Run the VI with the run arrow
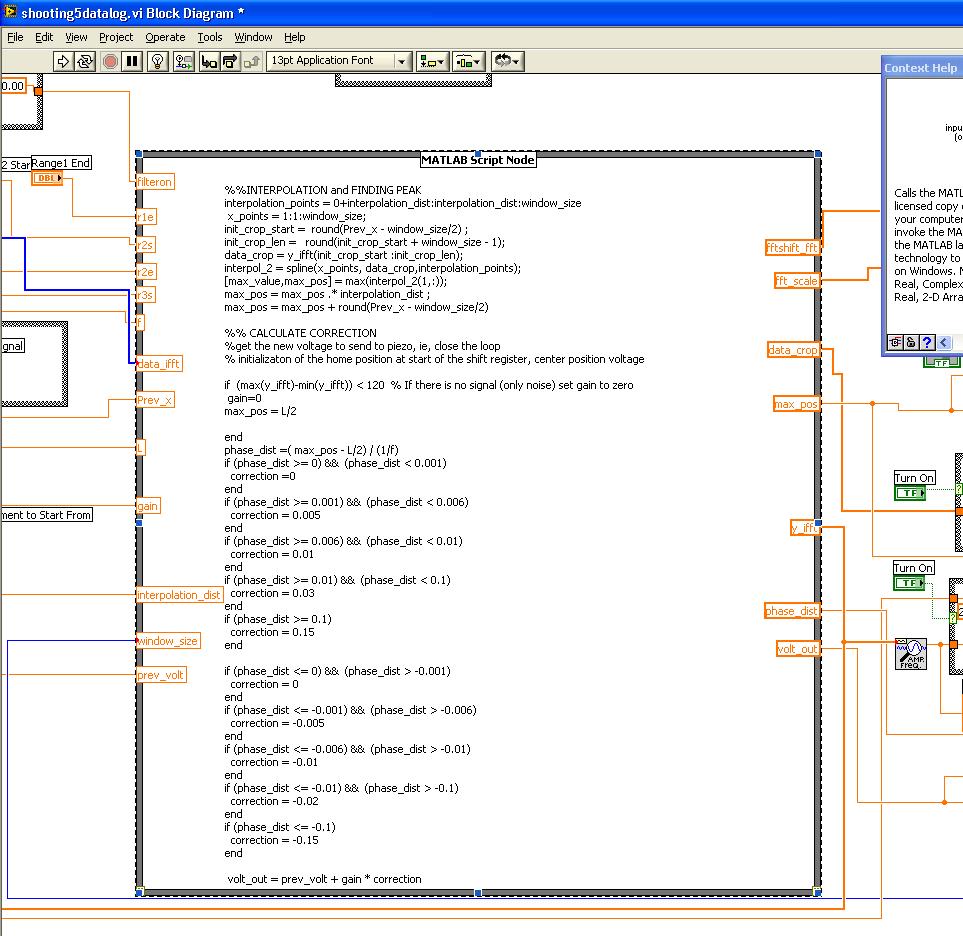 63,61
